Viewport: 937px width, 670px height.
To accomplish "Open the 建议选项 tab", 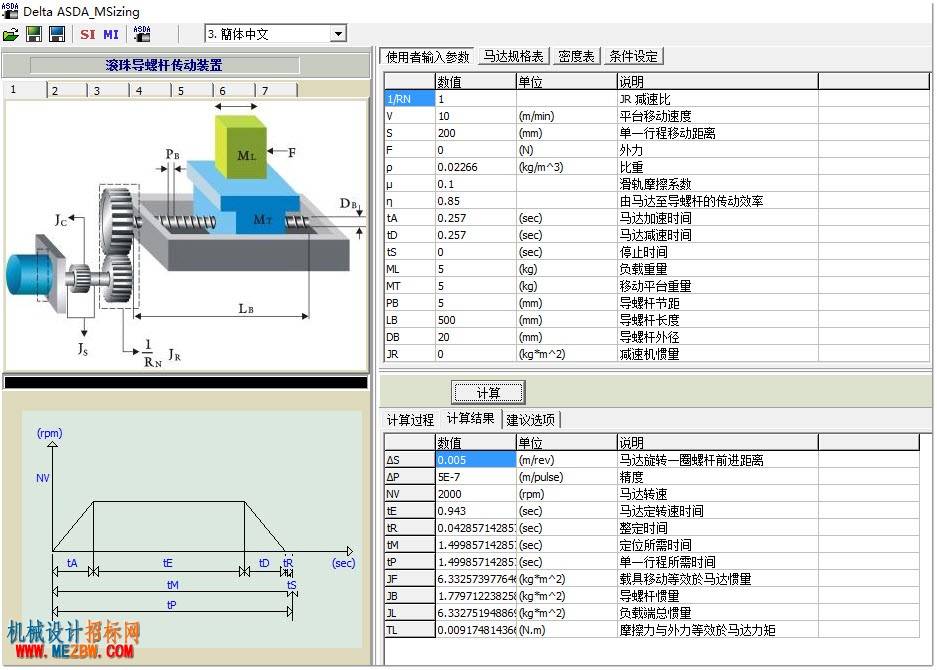I will pos(531,420).
